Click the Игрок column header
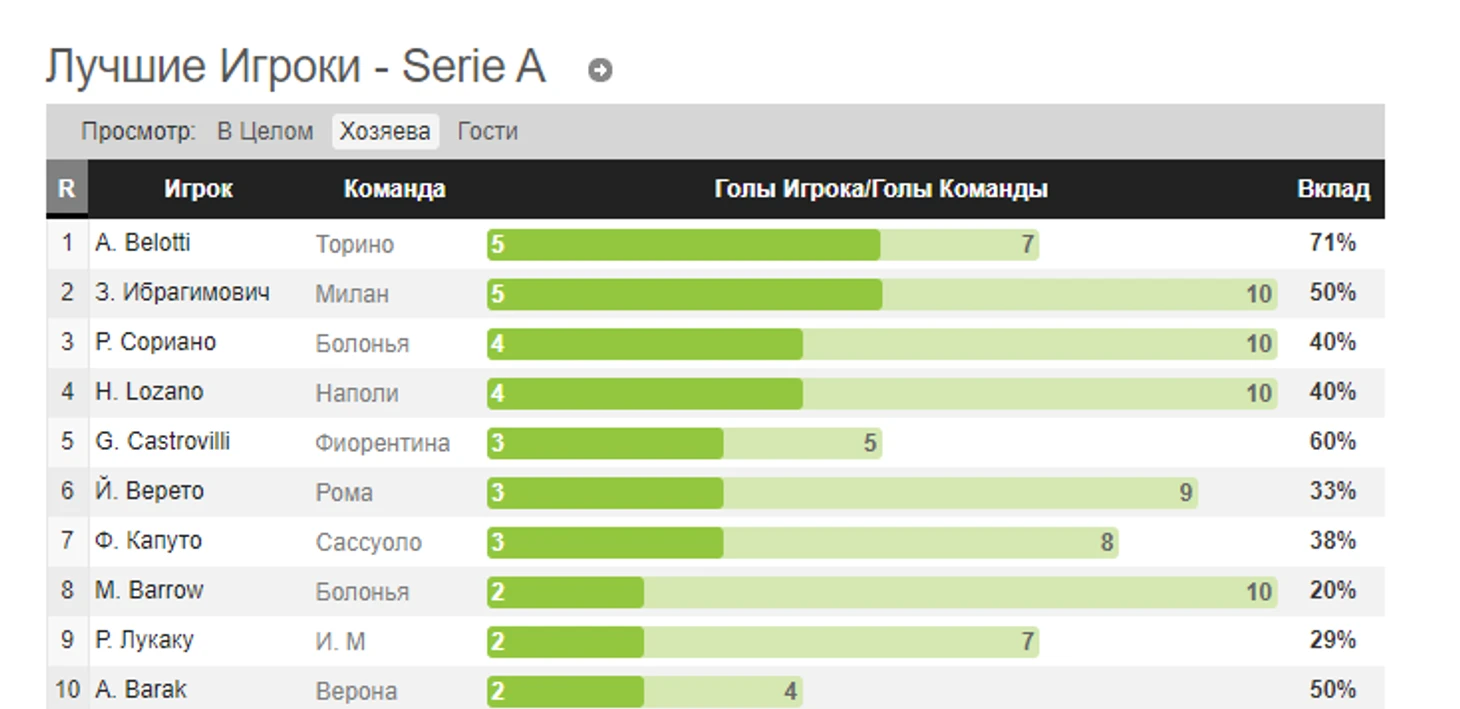 pyautogui.click(x=198, y=189)
